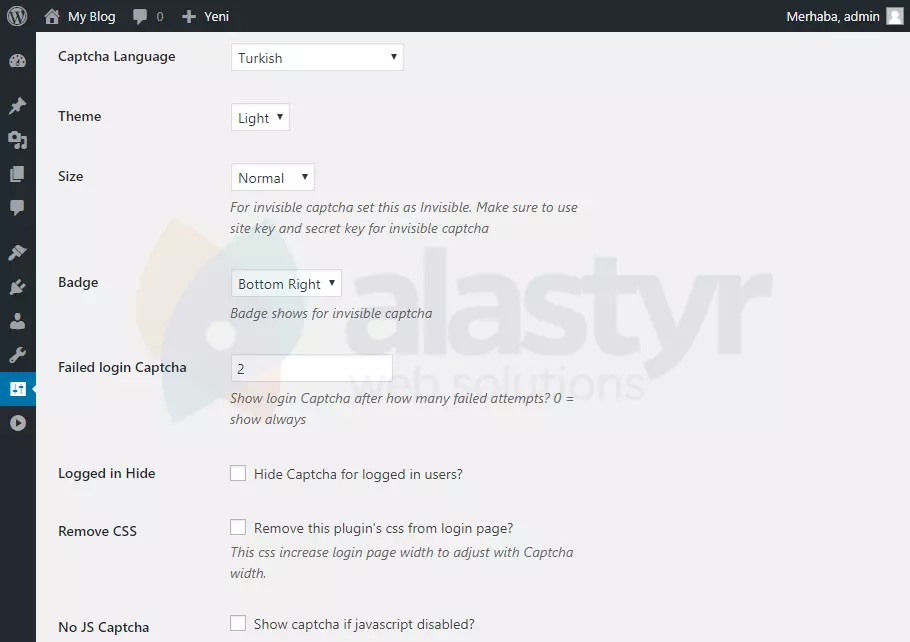The image size is (910, 642).
Task: Open the Dashboard from the sidebar
Action: pos(17,60)
